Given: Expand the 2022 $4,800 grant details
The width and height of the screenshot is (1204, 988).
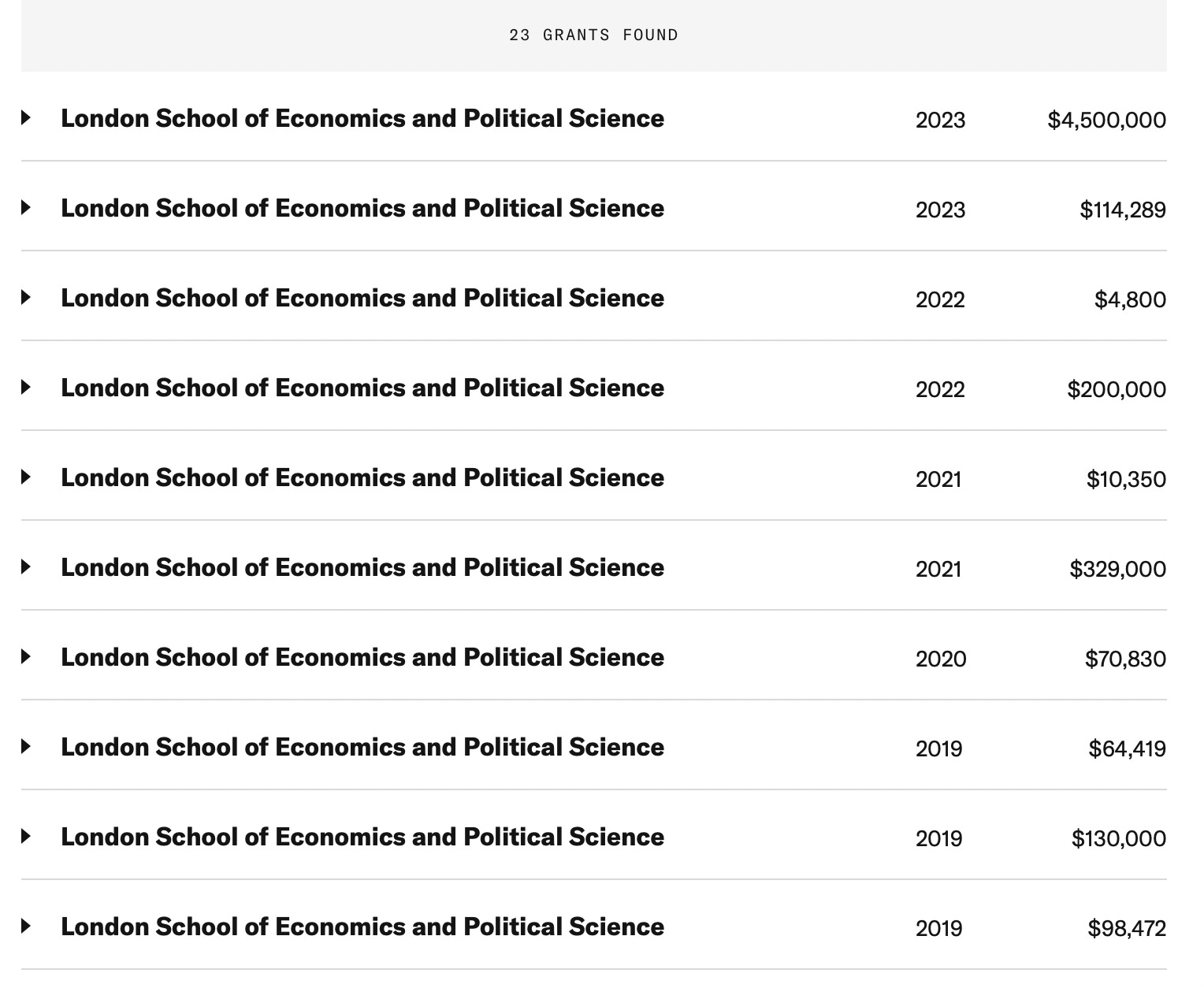Looking at the screenshot, I should 26,298.
